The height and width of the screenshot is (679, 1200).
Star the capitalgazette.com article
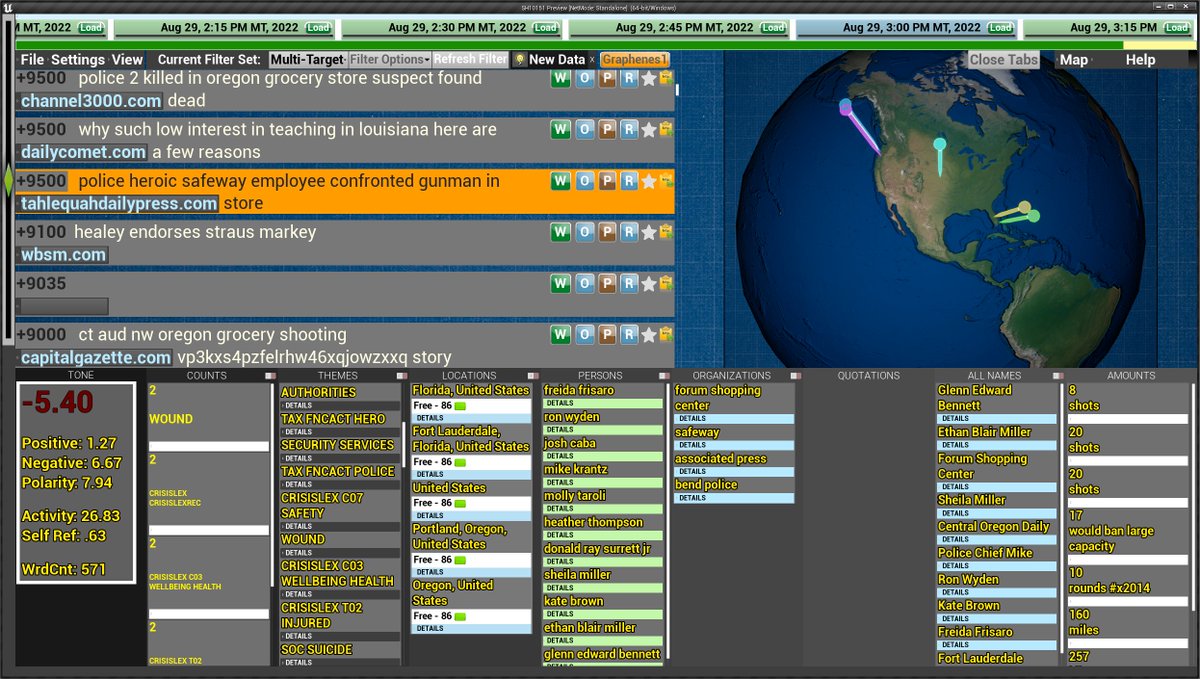tap(648, 334)
